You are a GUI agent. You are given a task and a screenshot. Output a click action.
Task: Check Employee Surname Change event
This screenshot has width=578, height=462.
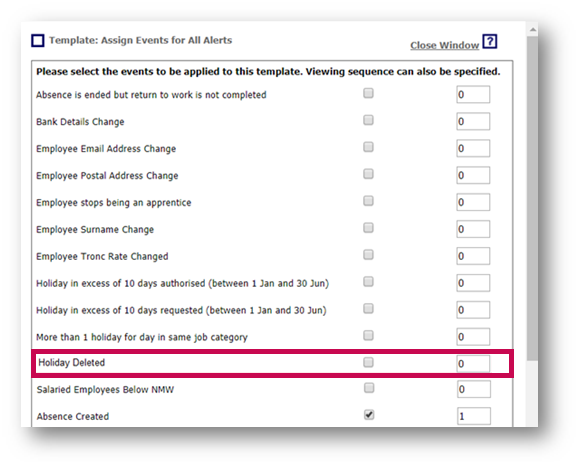(x=368, y=227)
